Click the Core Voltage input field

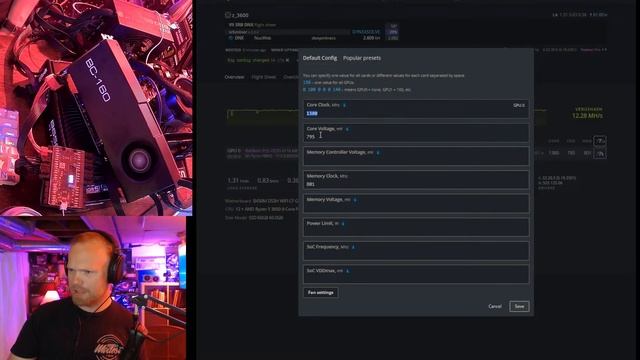416,133
